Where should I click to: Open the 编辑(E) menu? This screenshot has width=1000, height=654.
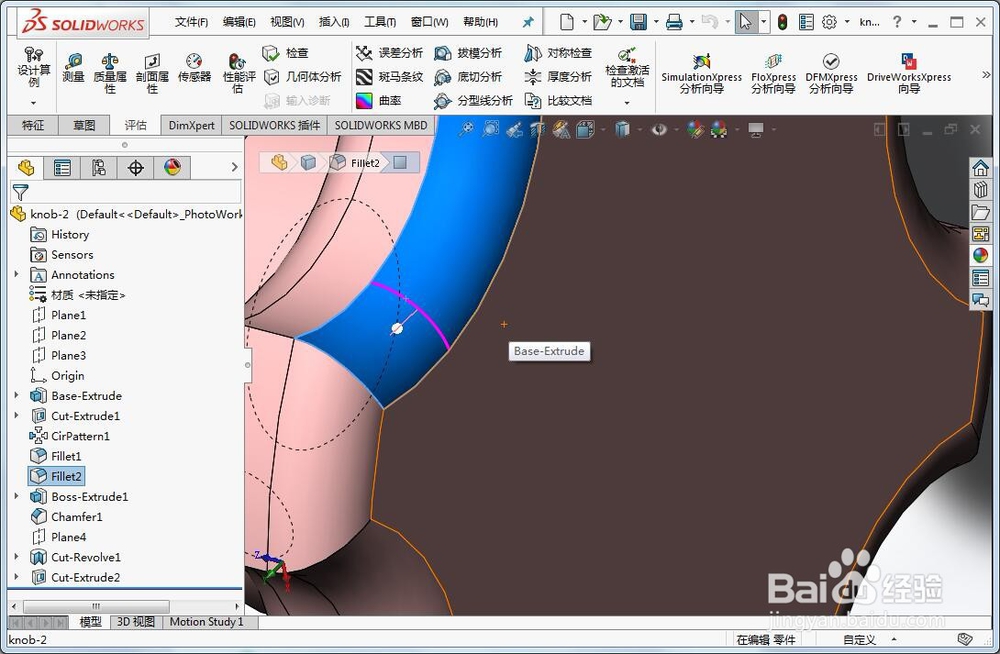(239, 22)
